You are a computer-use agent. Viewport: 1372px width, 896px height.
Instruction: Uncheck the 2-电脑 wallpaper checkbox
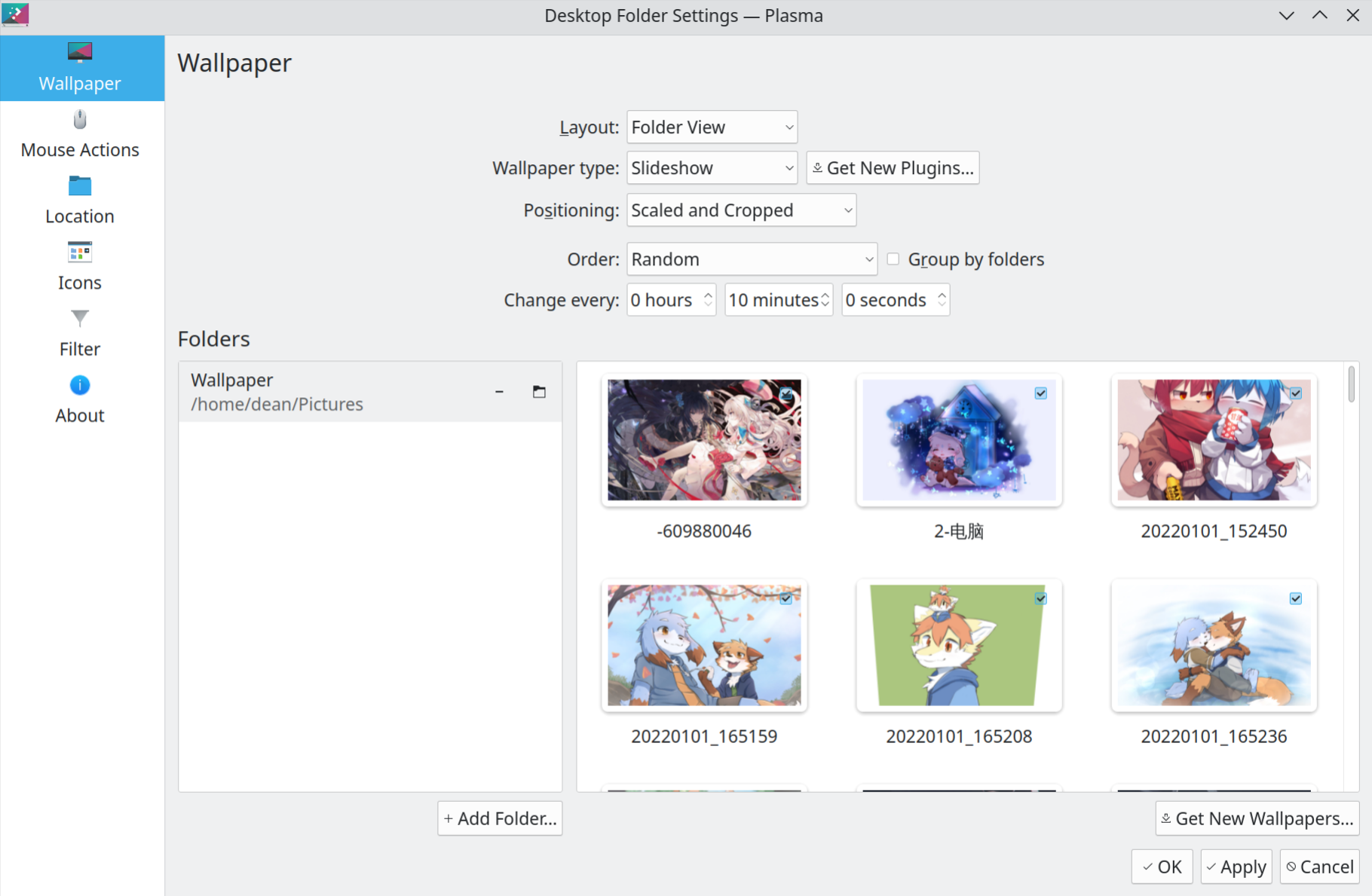tap(1041, 393)
